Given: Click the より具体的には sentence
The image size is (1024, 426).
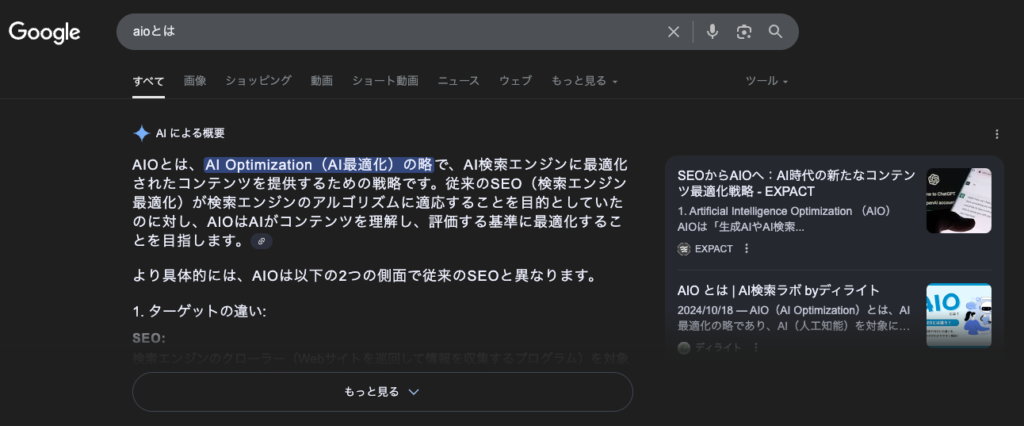Looking at the screenshot, I should pyautogui.click(x=364, y=276).
